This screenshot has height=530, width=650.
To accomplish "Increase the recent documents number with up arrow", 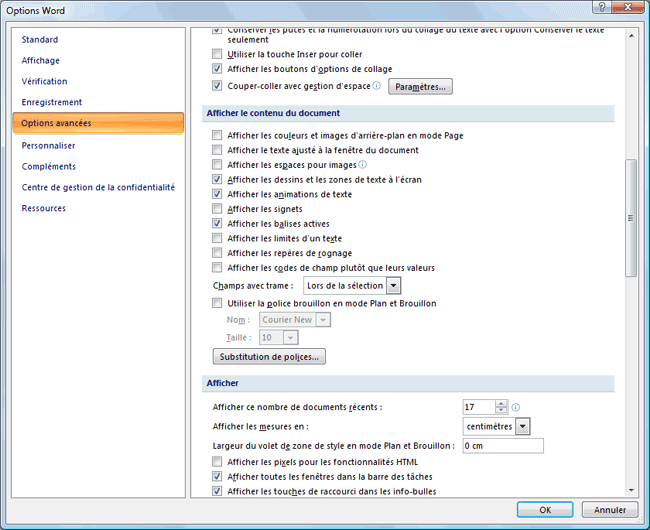I will click(x=500, y=403).
